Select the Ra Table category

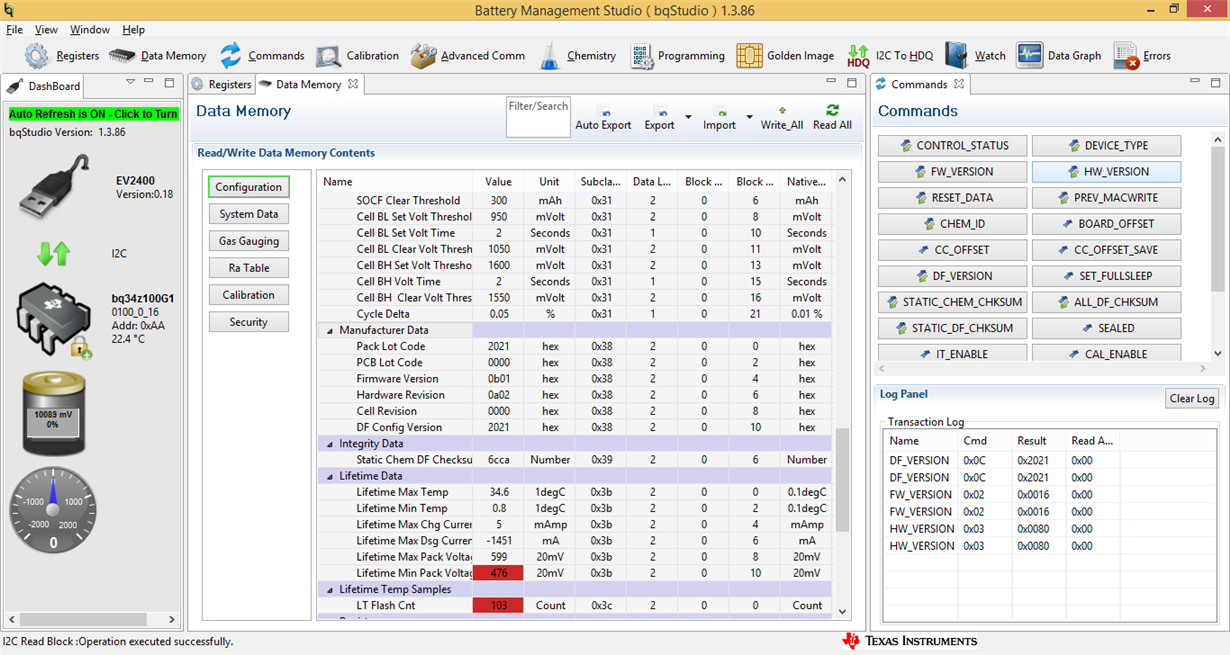pyautogui.click(x=248, y=268)
